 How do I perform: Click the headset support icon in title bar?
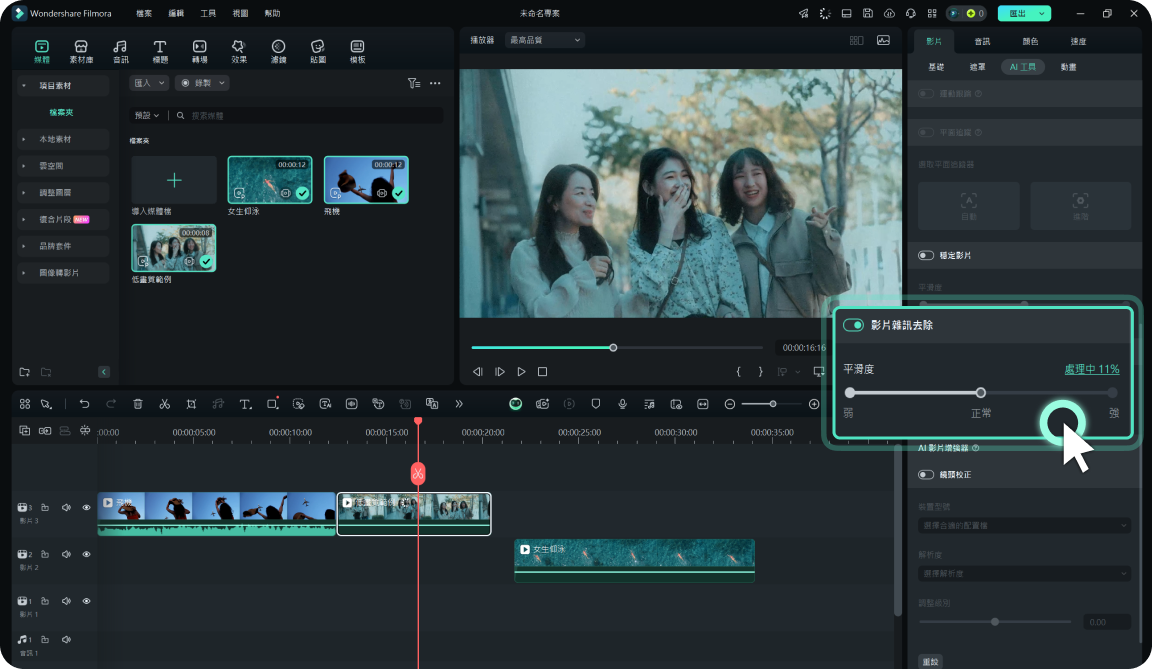911,13
